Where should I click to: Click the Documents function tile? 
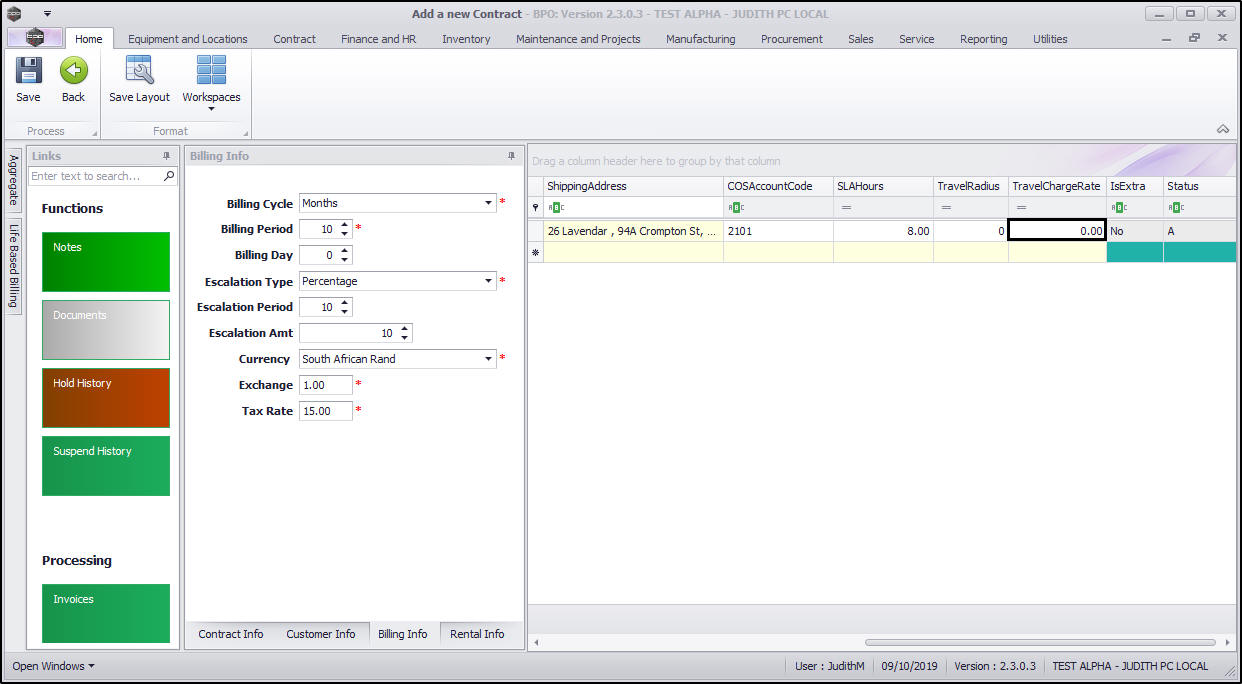pyautogui.click(x=106, y=330)
